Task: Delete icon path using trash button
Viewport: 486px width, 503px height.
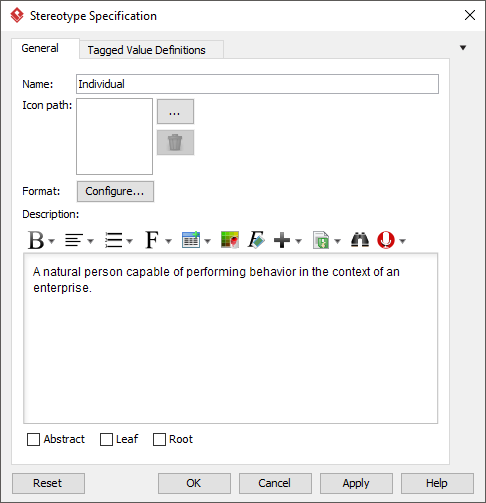Action: tap(175, 143)
